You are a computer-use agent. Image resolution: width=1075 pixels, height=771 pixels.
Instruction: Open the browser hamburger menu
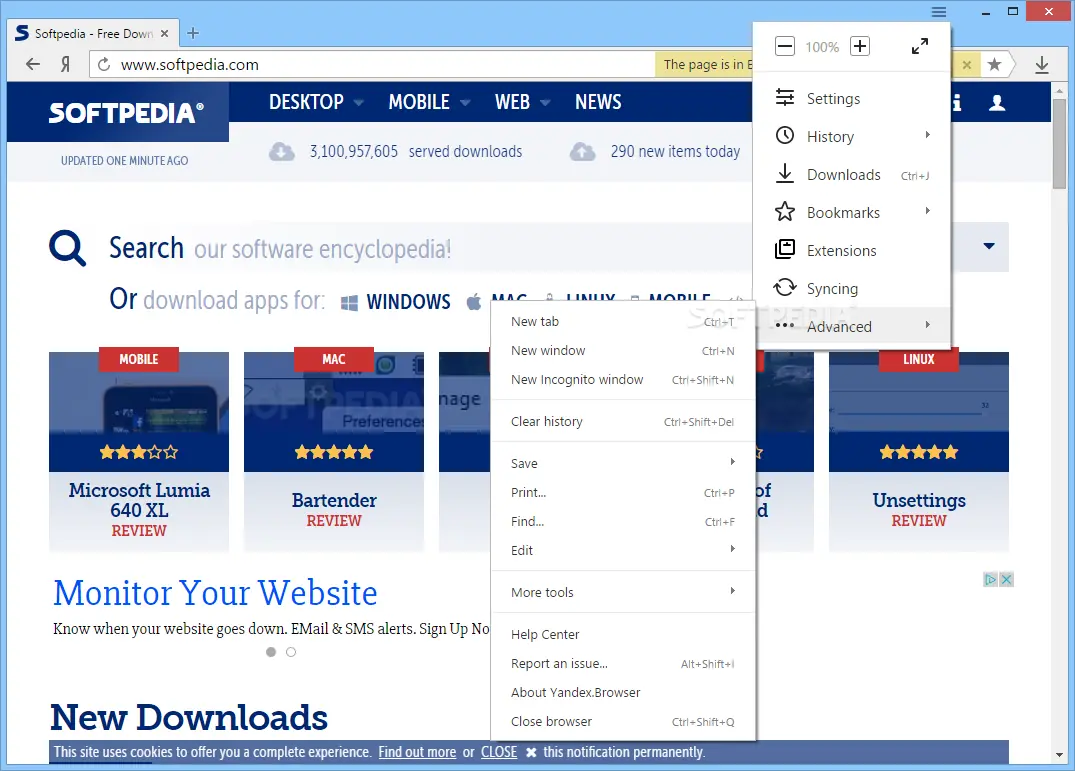939,12
